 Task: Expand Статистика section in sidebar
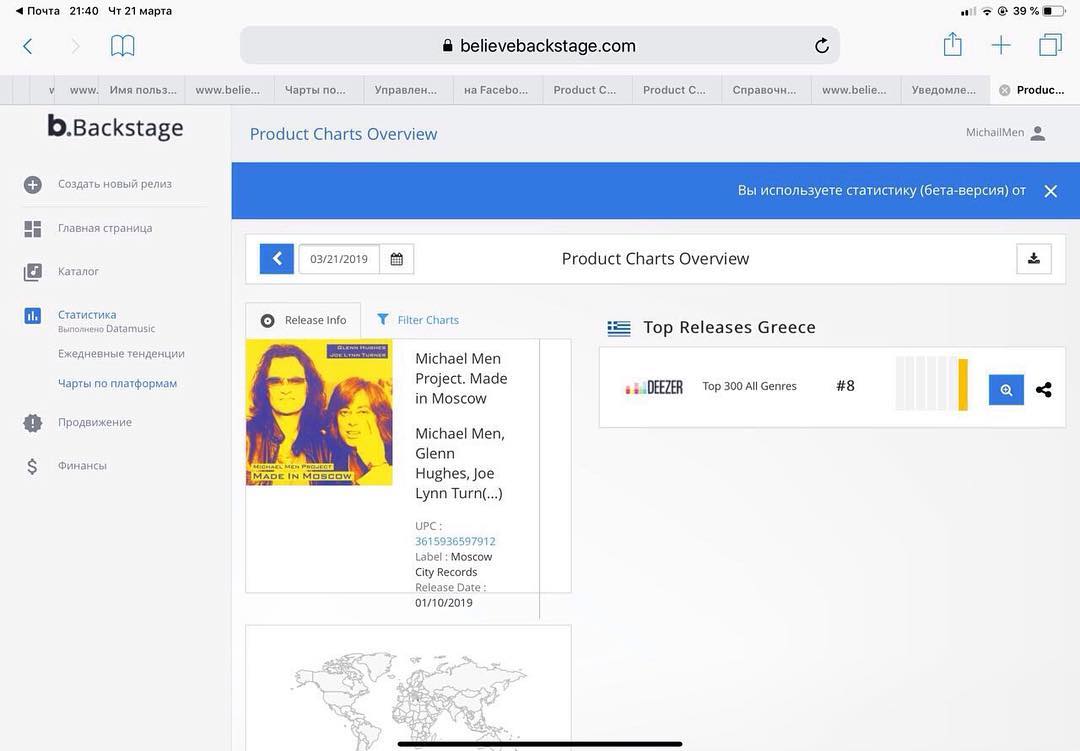(x=87, y=315)
